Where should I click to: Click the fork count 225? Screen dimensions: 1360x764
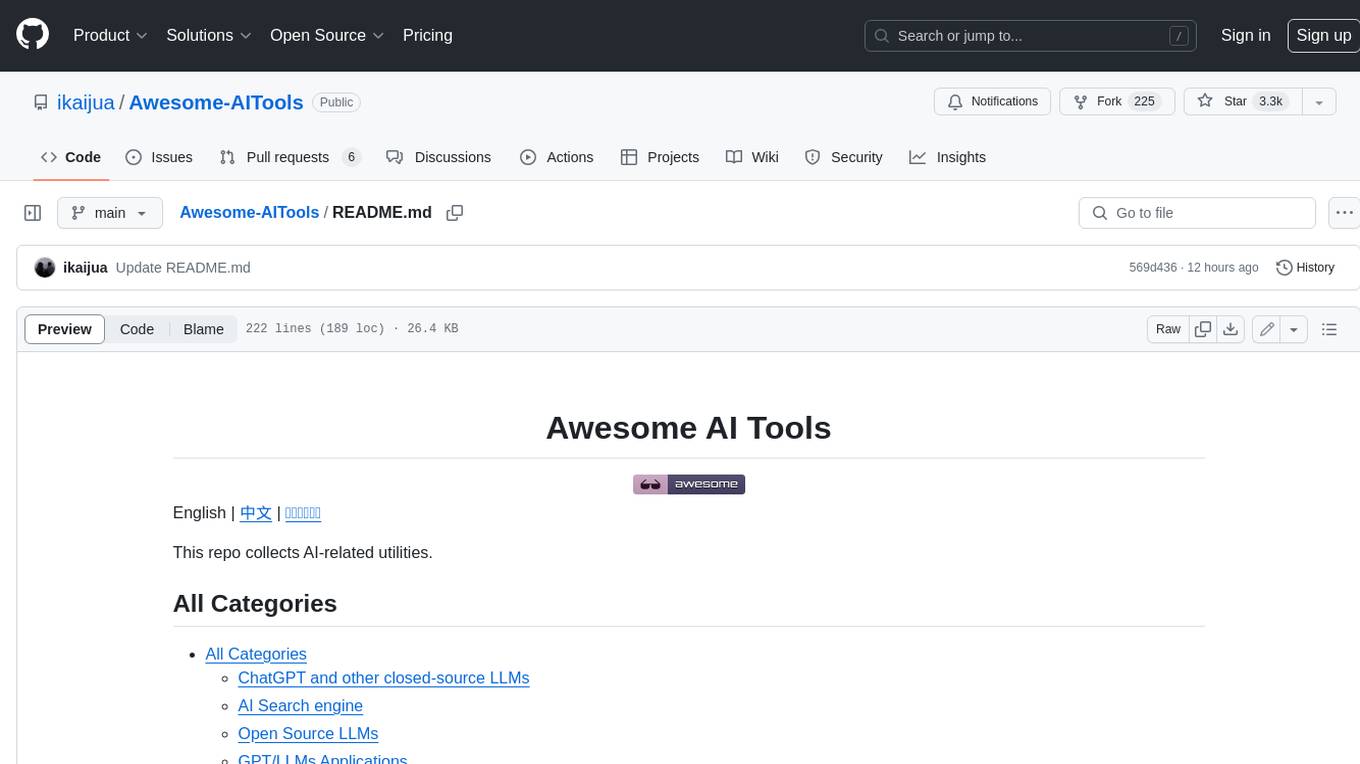[1145, 102]
